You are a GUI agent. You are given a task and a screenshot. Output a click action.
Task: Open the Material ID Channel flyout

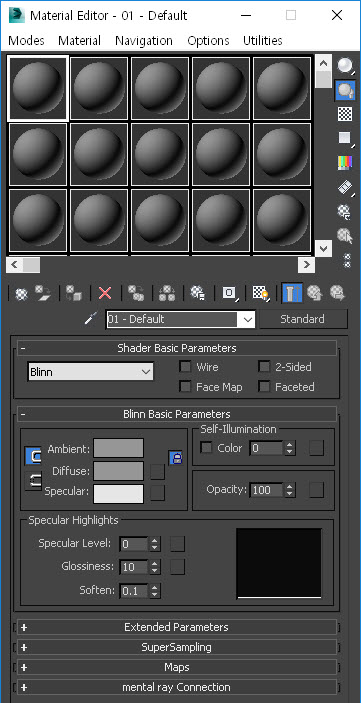tap(230, 293)
